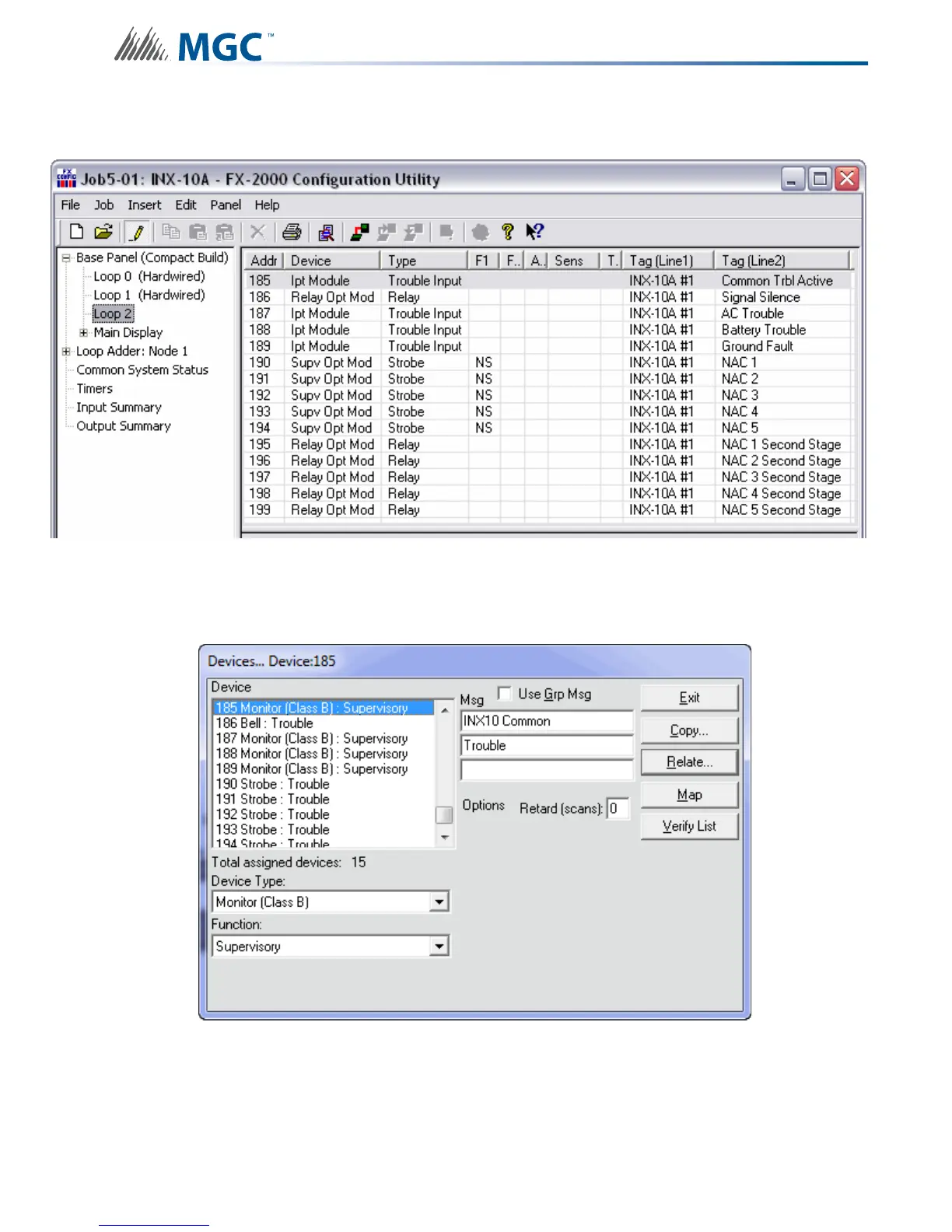This screenshot has width=952, height=1232.
Task: Select Loop 0 (Hardwired) in the tree
Action: tap(149, 276)
